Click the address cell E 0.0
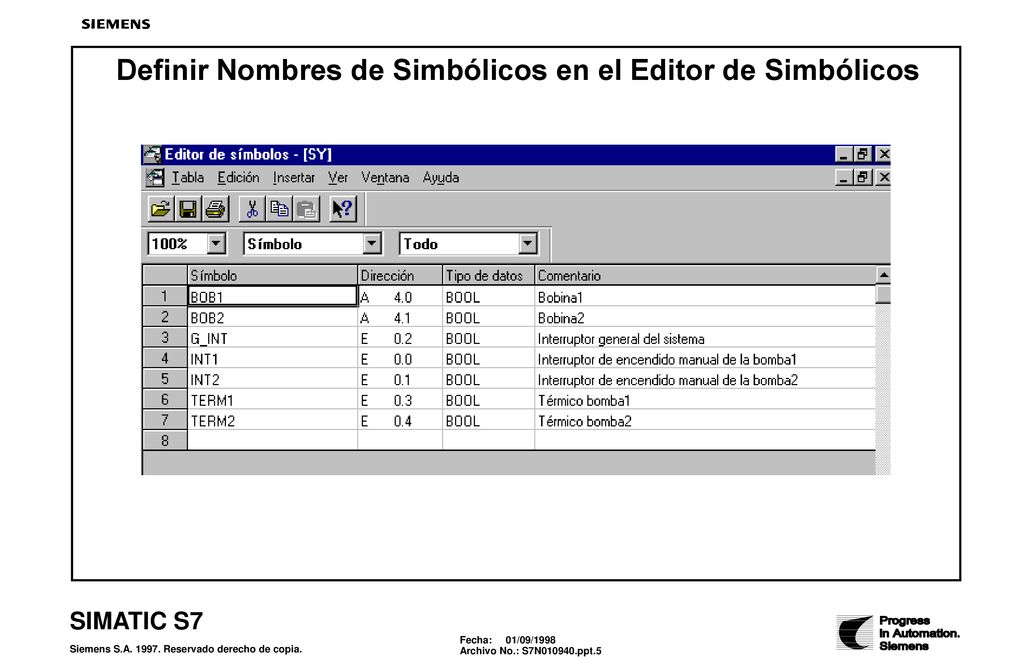The width and height of the screenshot is (1024, 660). [x=400, y=359]
